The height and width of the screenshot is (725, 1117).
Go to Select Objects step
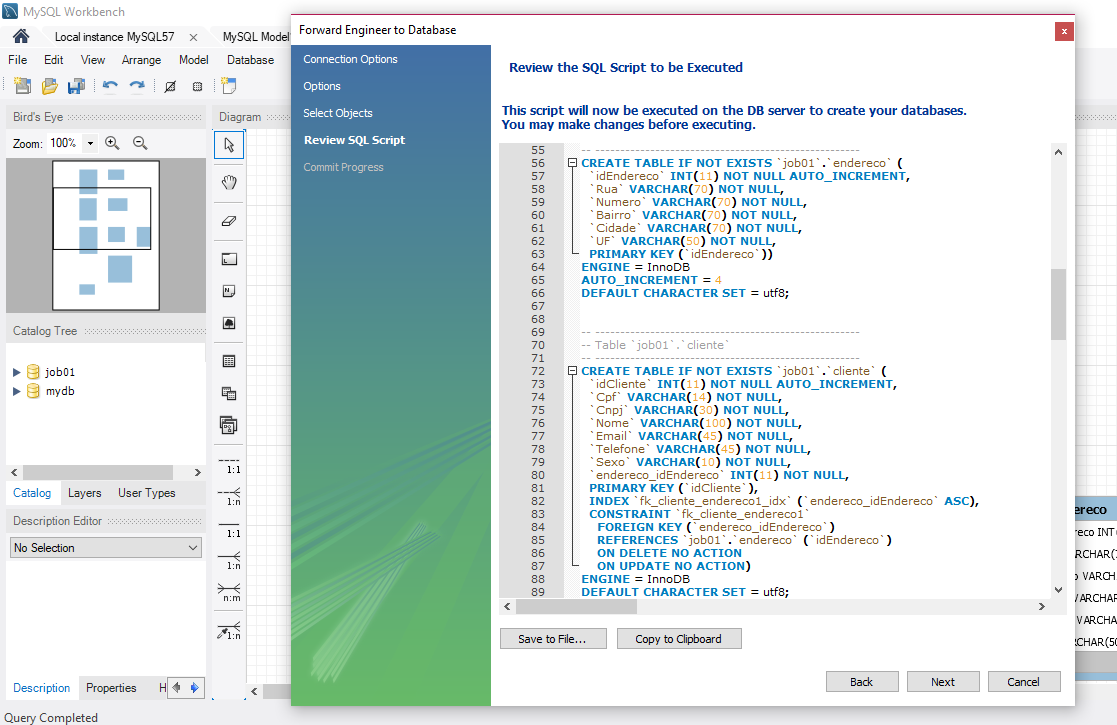pyautogui.click(x=338, y=113)
